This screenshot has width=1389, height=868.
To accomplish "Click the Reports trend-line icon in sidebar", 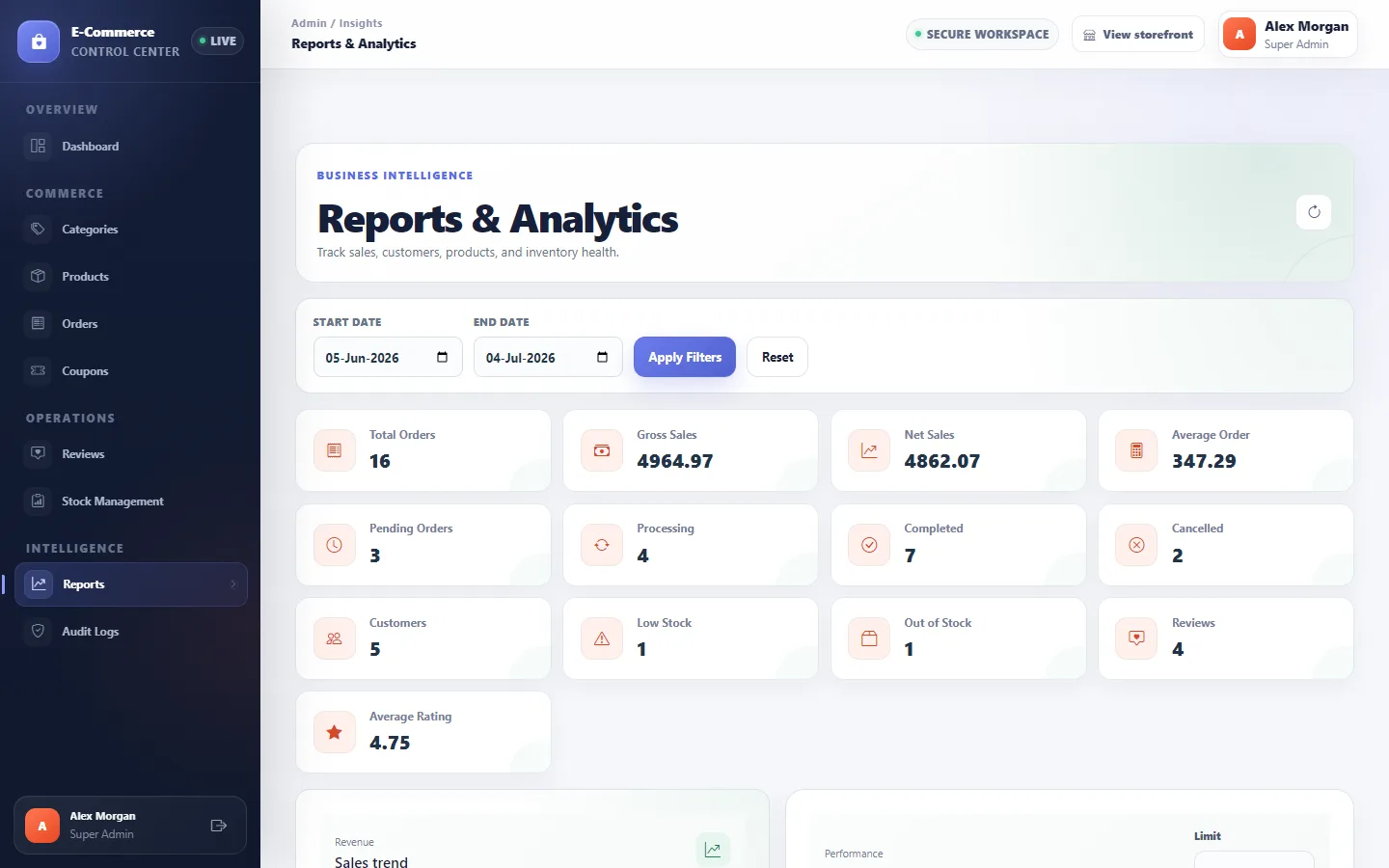I will (39, 583).
